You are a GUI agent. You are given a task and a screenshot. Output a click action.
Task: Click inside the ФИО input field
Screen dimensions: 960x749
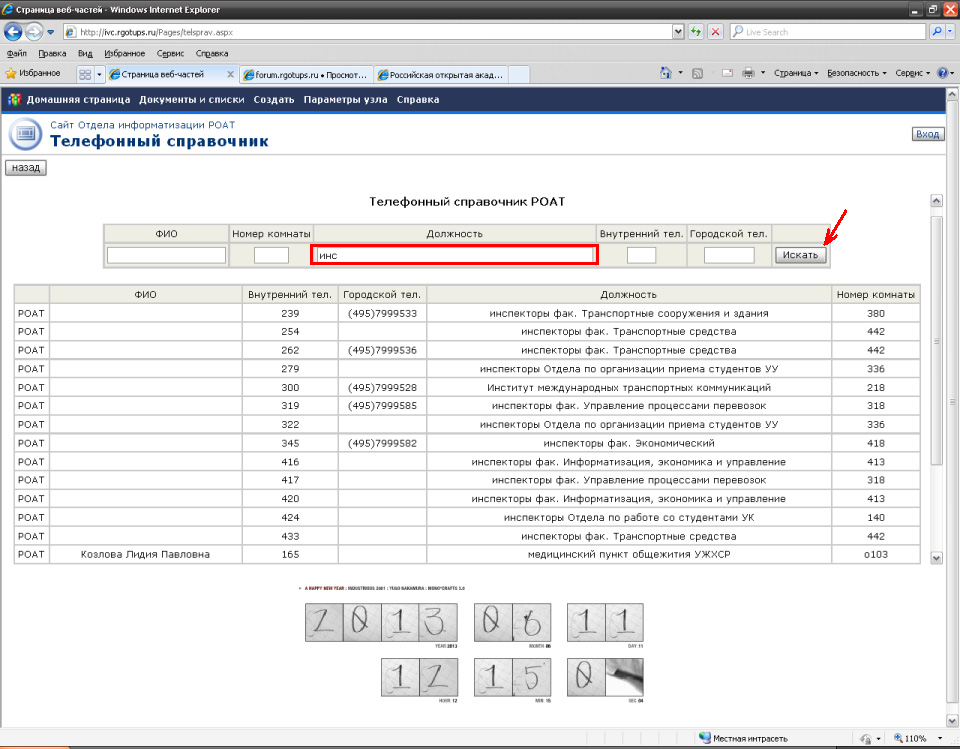pos(166,255)
